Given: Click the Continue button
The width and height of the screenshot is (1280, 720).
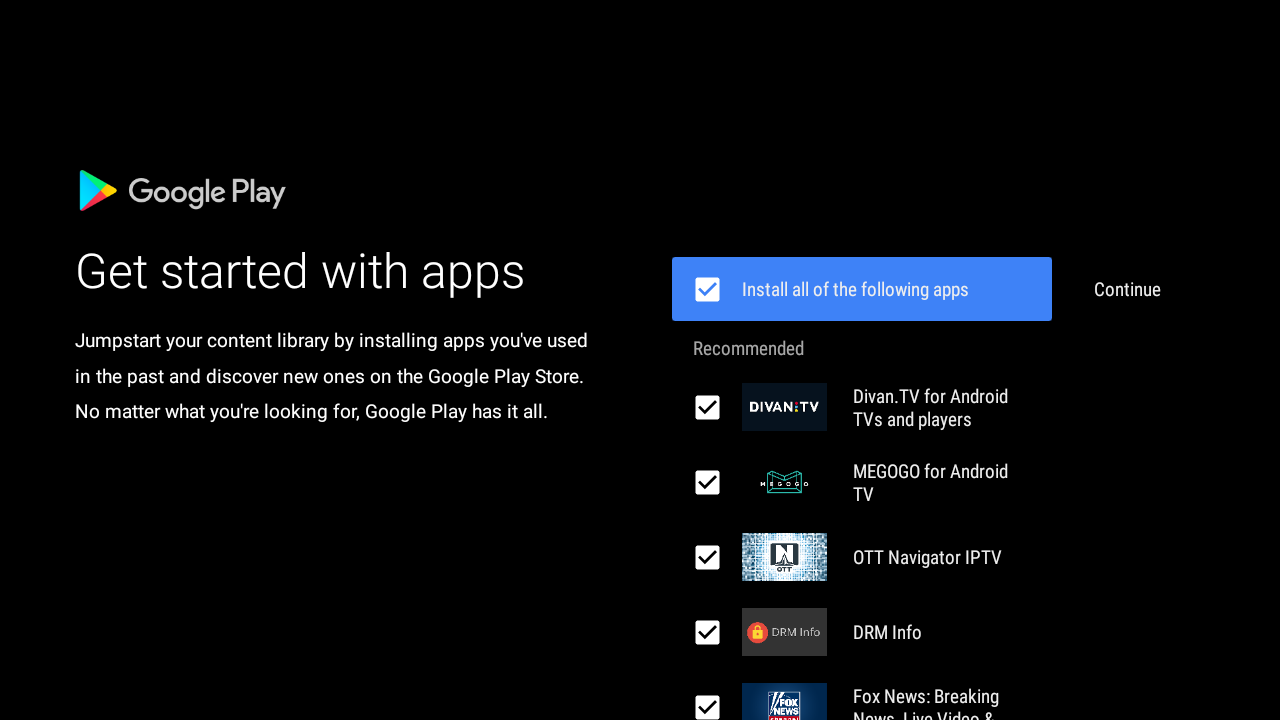Looking at the screenshot, I should (1127, 289).
